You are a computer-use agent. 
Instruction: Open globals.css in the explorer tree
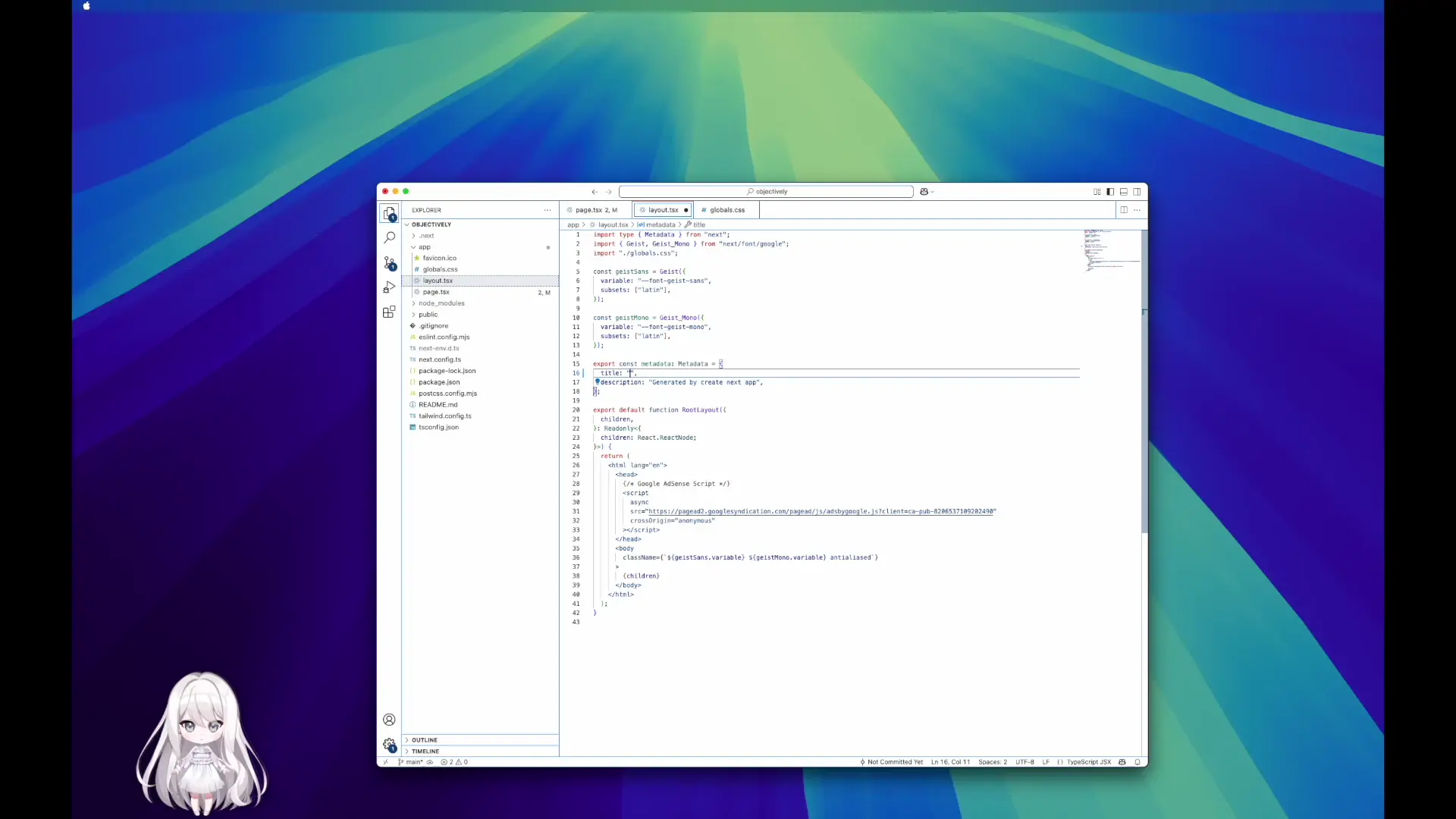coord(481,270)
